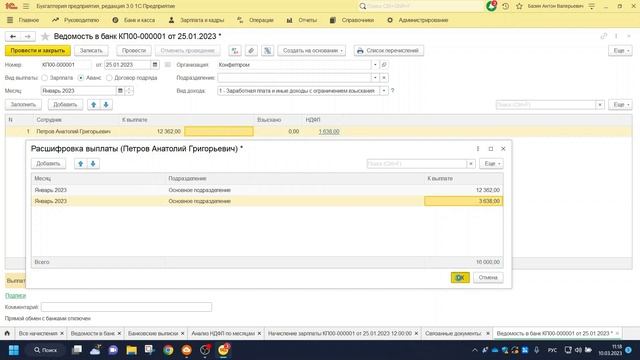Open Создать на основании dropdown

tap(312, 51)
